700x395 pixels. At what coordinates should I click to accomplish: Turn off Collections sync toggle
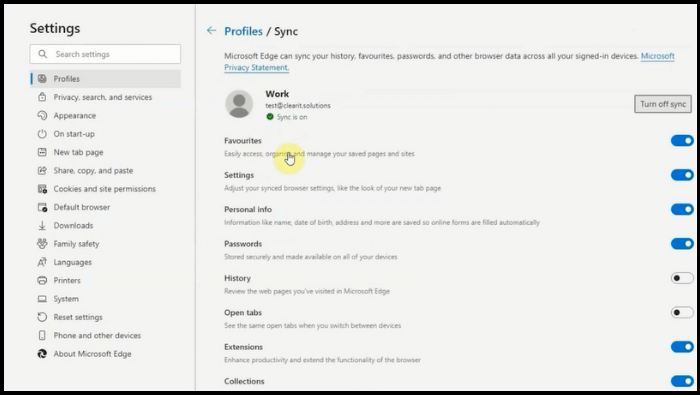coord(682,381)
